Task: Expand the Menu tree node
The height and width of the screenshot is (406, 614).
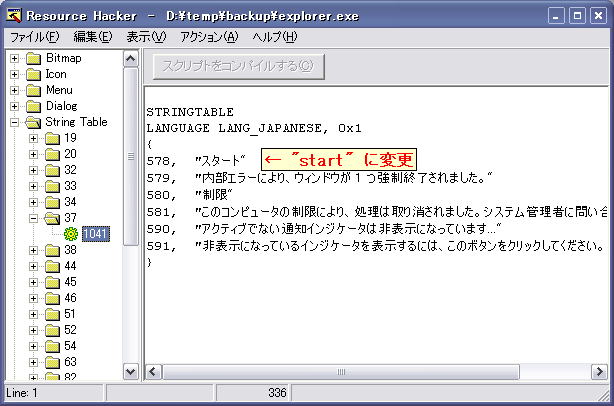Action: [14, 90]
